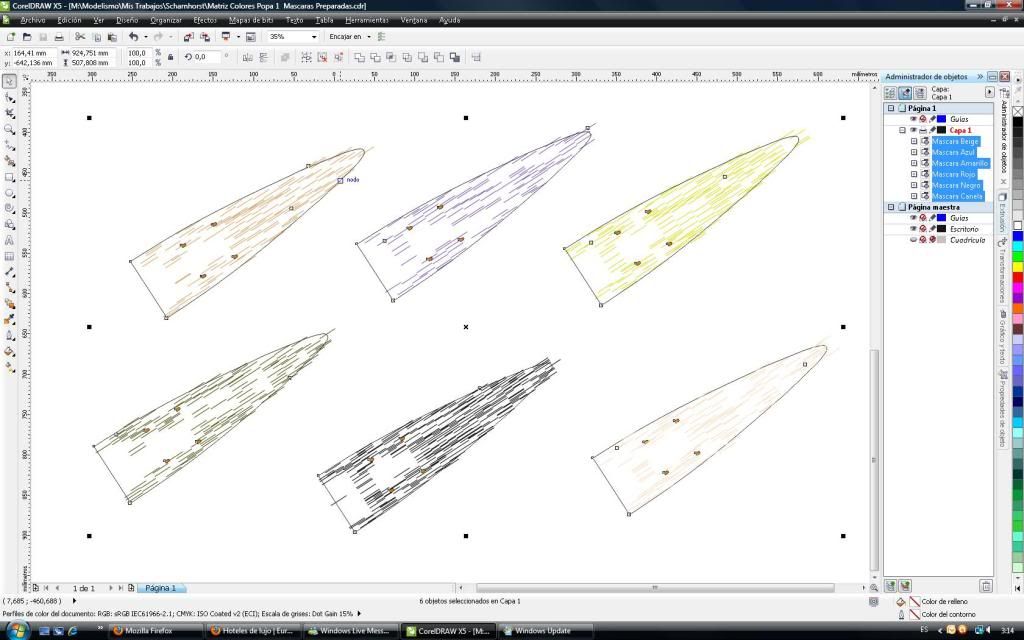Select the Table tool
The width and height of the screenshot is (1024, 640).
(x=10, y=256)
